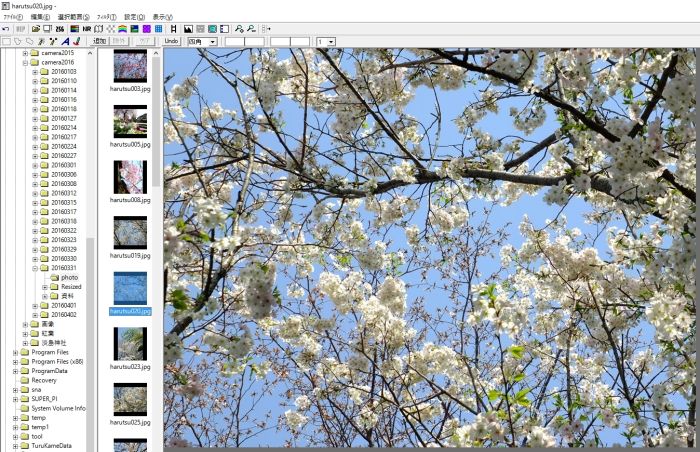Image resolution: width=700 pixels, height=452 pixels.
Task: Select the harutsu003.jpg thumbnail
Action: [130, 68]
